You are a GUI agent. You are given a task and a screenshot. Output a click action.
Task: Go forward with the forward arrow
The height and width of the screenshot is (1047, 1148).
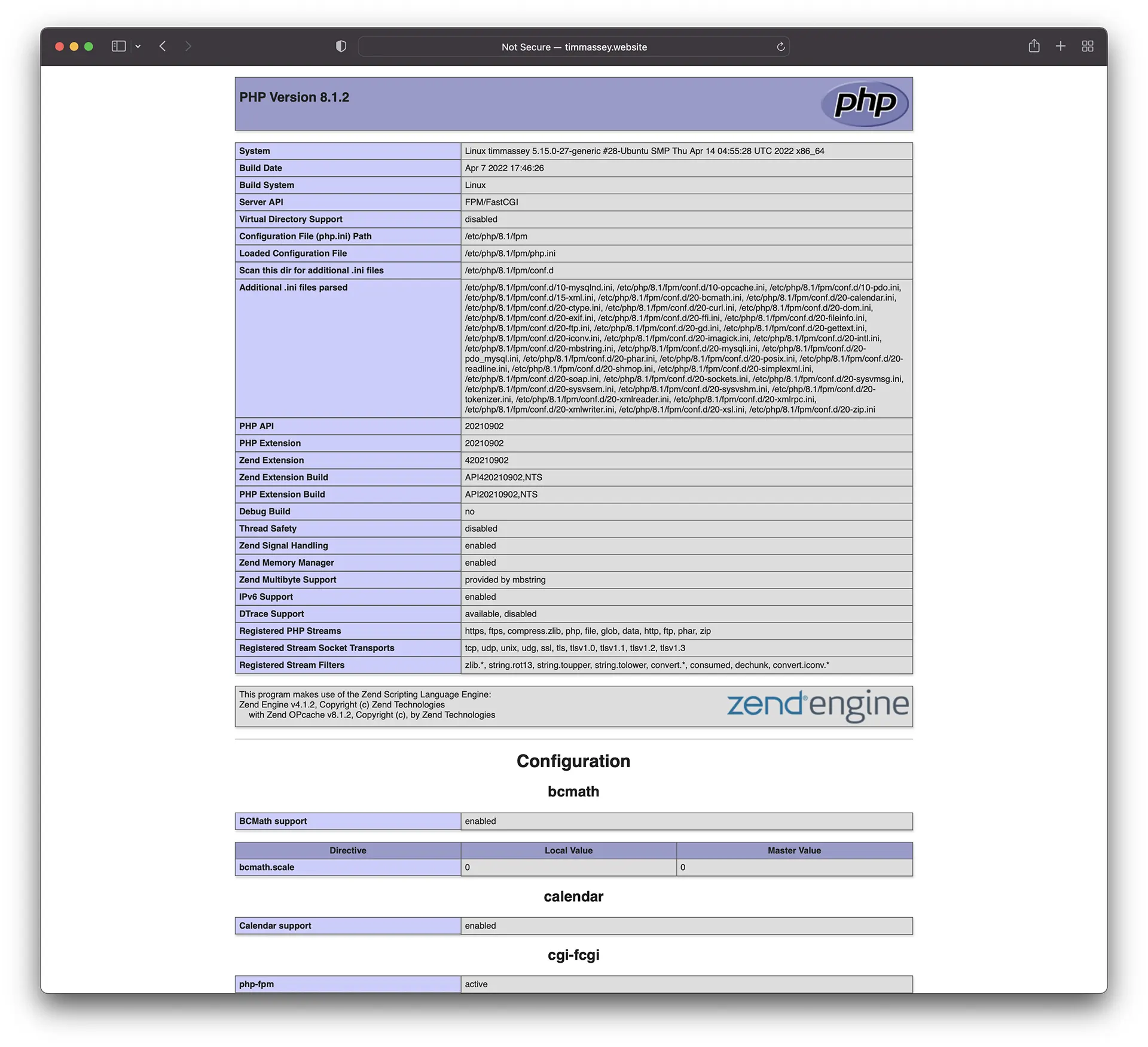pyautogui.click(x=188, y=46)
